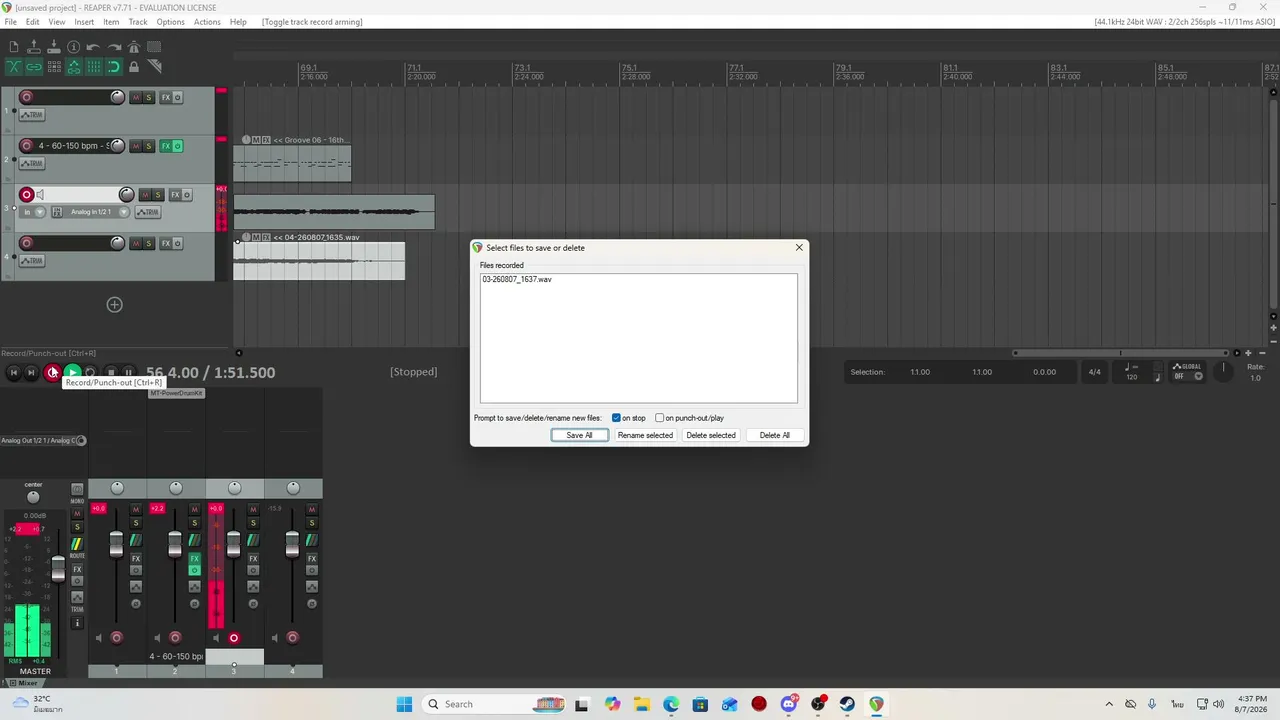Image resolution: width=1280 pixels, height=720 pixels.
Task: Open the Actions menu
Action: click(207, 22)
